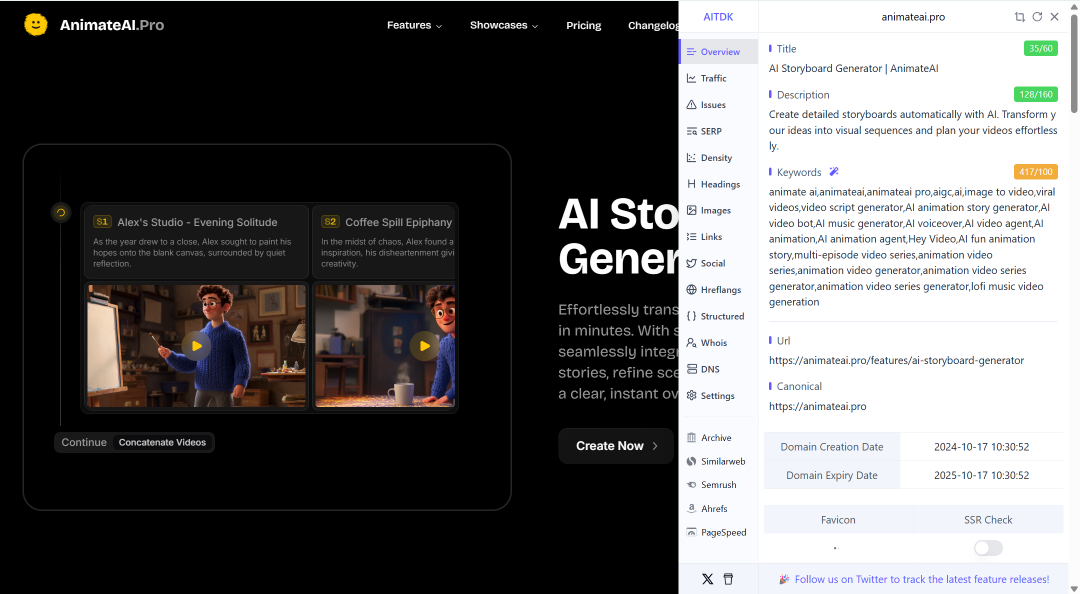The height and width of the screenshot is (594, 1080).
Task: Click the Hreflangs globe icon
Action: tap(692, 289)
